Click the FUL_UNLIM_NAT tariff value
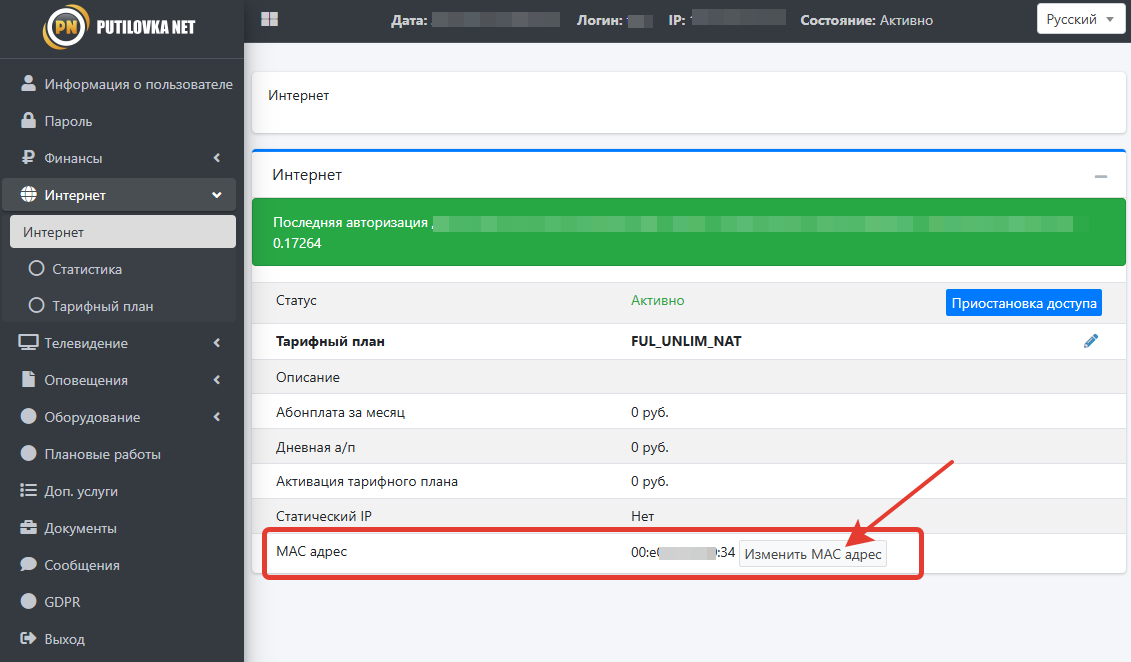 pyautogui.click(x=686, y=341)
